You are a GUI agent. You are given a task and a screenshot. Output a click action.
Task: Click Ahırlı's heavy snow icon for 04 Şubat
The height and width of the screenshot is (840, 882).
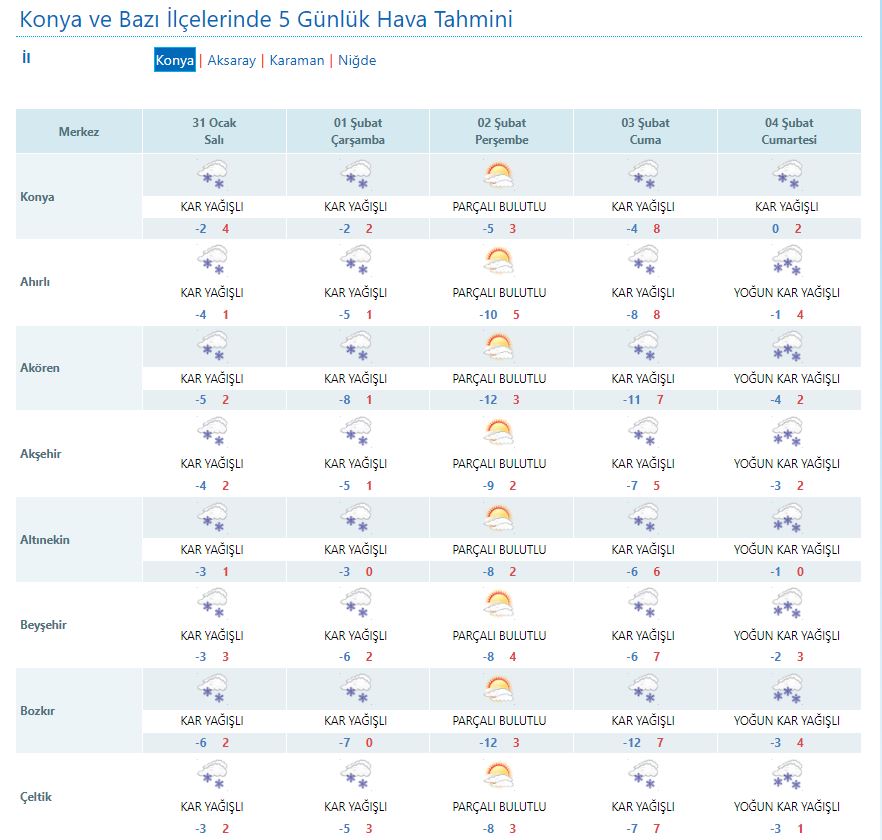(x=787, y=263)
